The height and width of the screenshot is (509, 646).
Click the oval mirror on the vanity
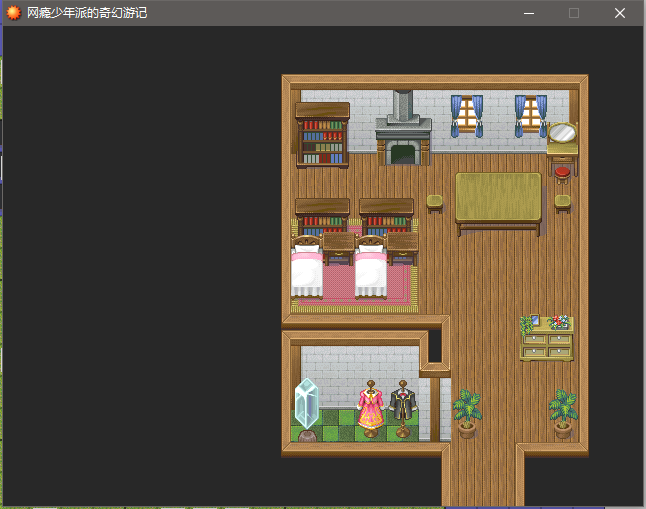[562, 133]
